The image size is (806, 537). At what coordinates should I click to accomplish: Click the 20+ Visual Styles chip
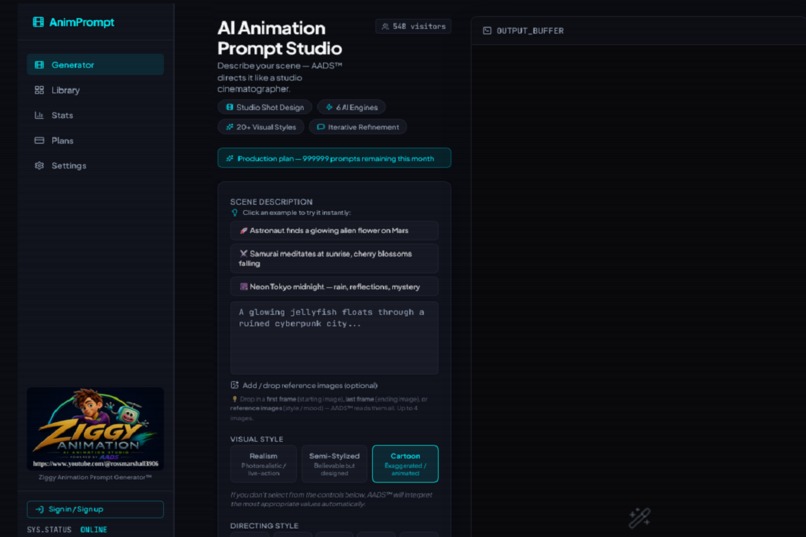(261, 127)
